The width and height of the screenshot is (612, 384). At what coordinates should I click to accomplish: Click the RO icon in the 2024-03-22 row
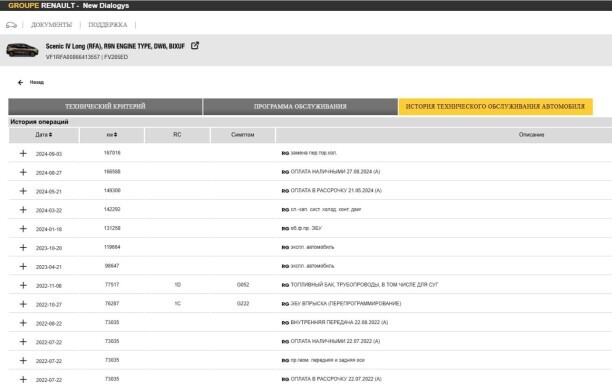[x=285, y=210]
